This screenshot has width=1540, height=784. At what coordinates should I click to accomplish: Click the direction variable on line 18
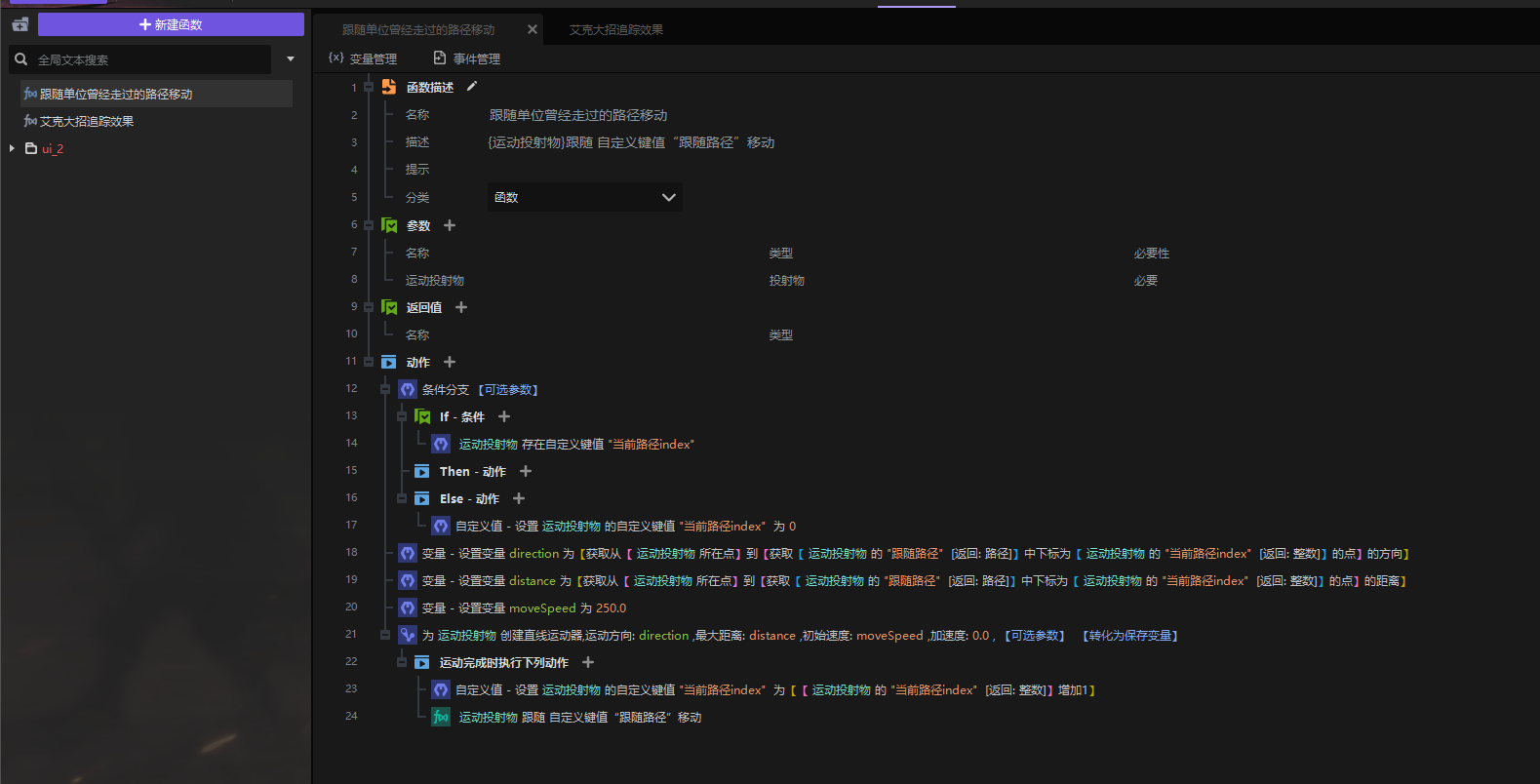534,553
